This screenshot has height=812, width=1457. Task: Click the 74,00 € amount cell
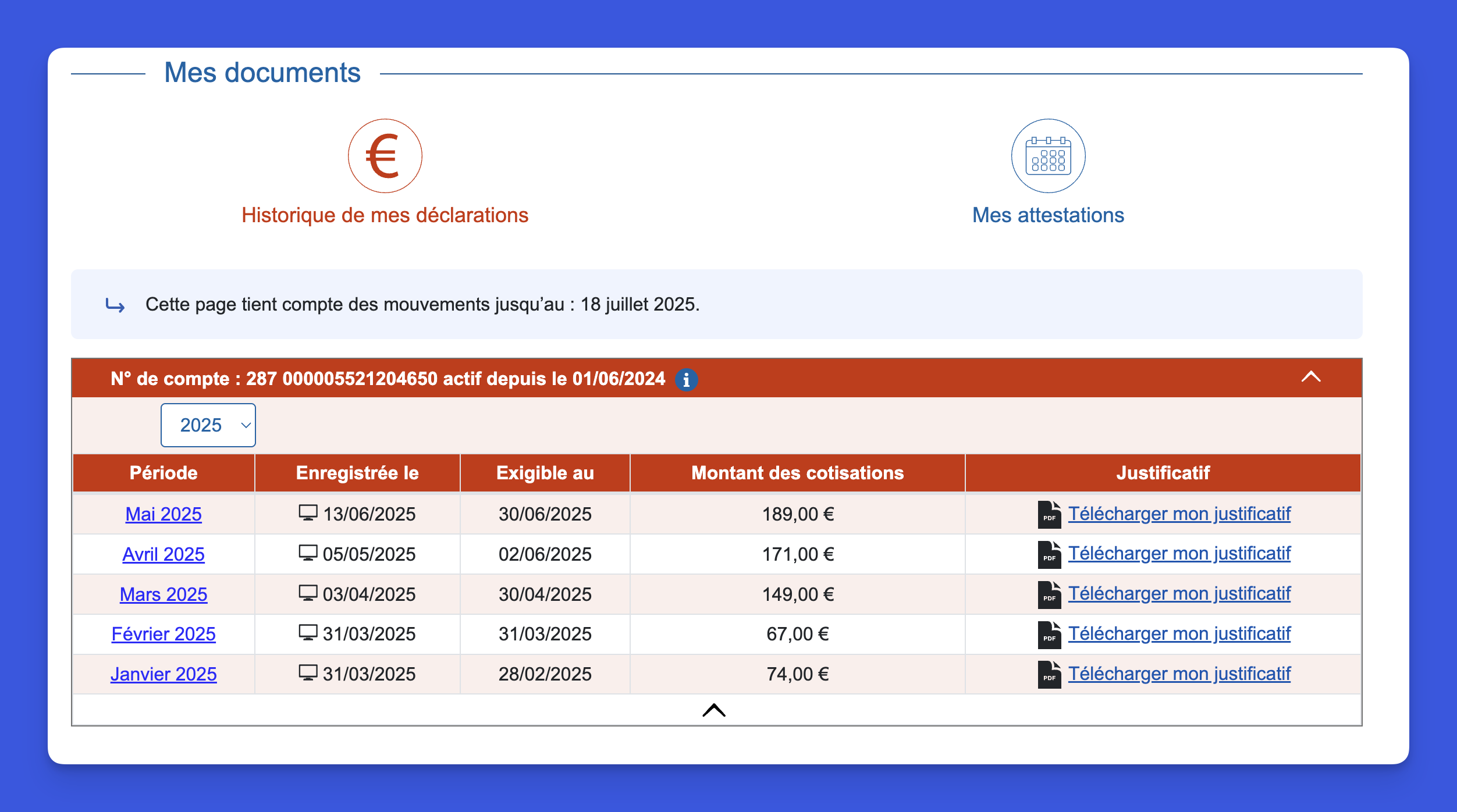(x=798, y=674)
